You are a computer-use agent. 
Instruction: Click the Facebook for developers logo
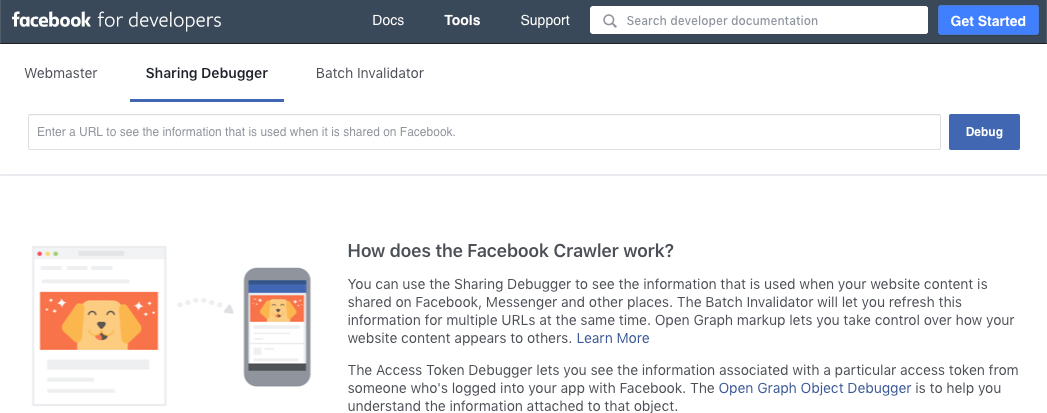pos(116,21)
